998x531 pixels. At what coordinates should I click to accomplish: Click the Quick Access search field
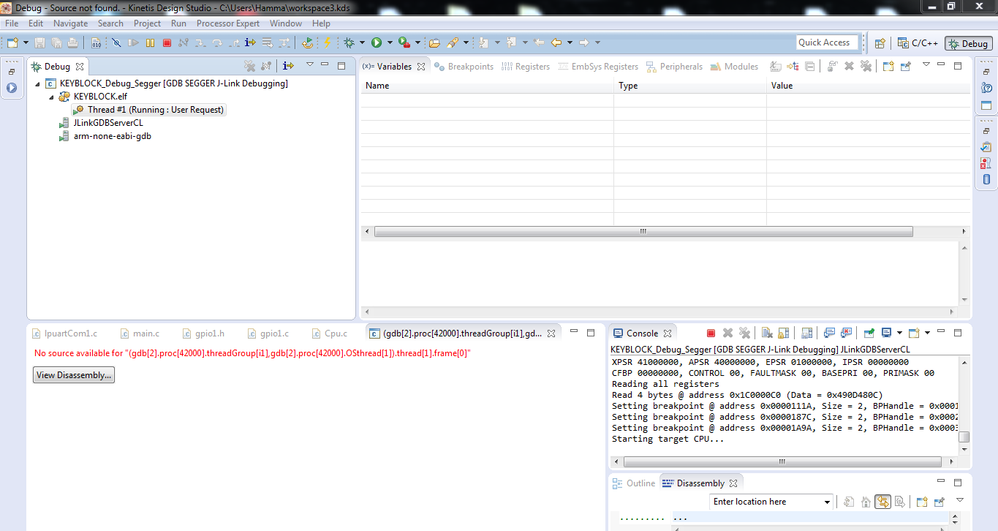pyautogui.click(x=827, y=43)
